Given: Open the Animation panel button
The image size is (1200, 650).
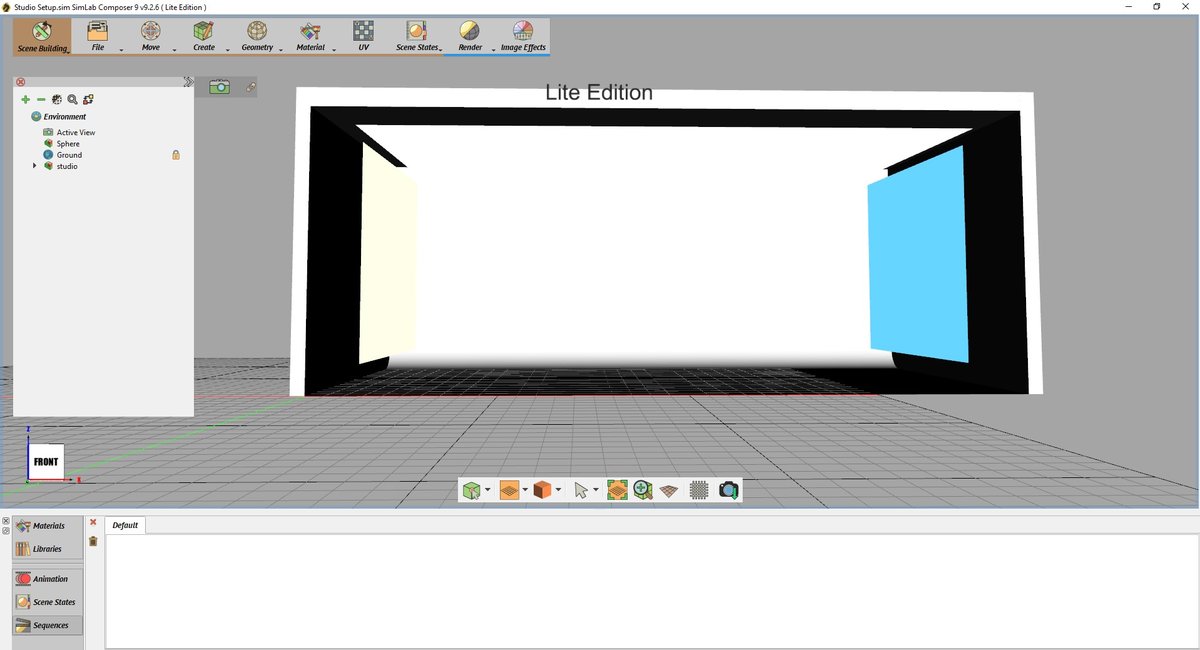Looking at the screenshot, I should tap(47, 579).
